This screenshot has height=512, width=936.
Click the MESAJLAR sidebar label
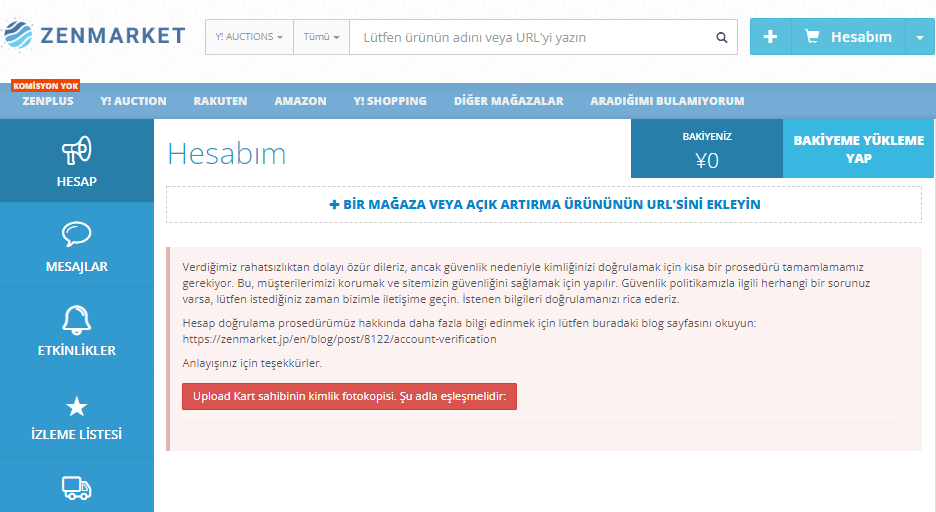click(76, 267)
